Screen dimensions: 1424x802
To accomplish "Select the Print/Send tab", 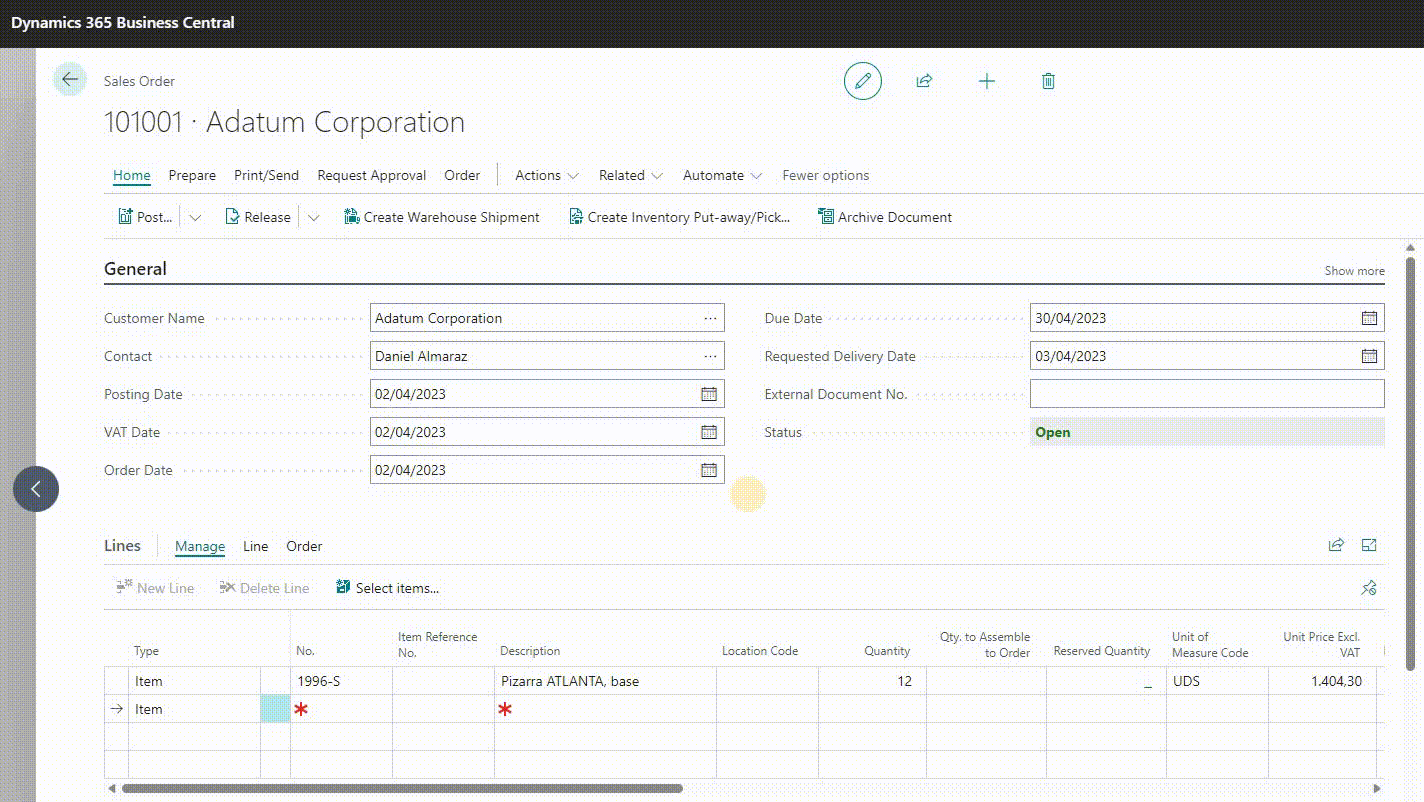I will (266, 175).
